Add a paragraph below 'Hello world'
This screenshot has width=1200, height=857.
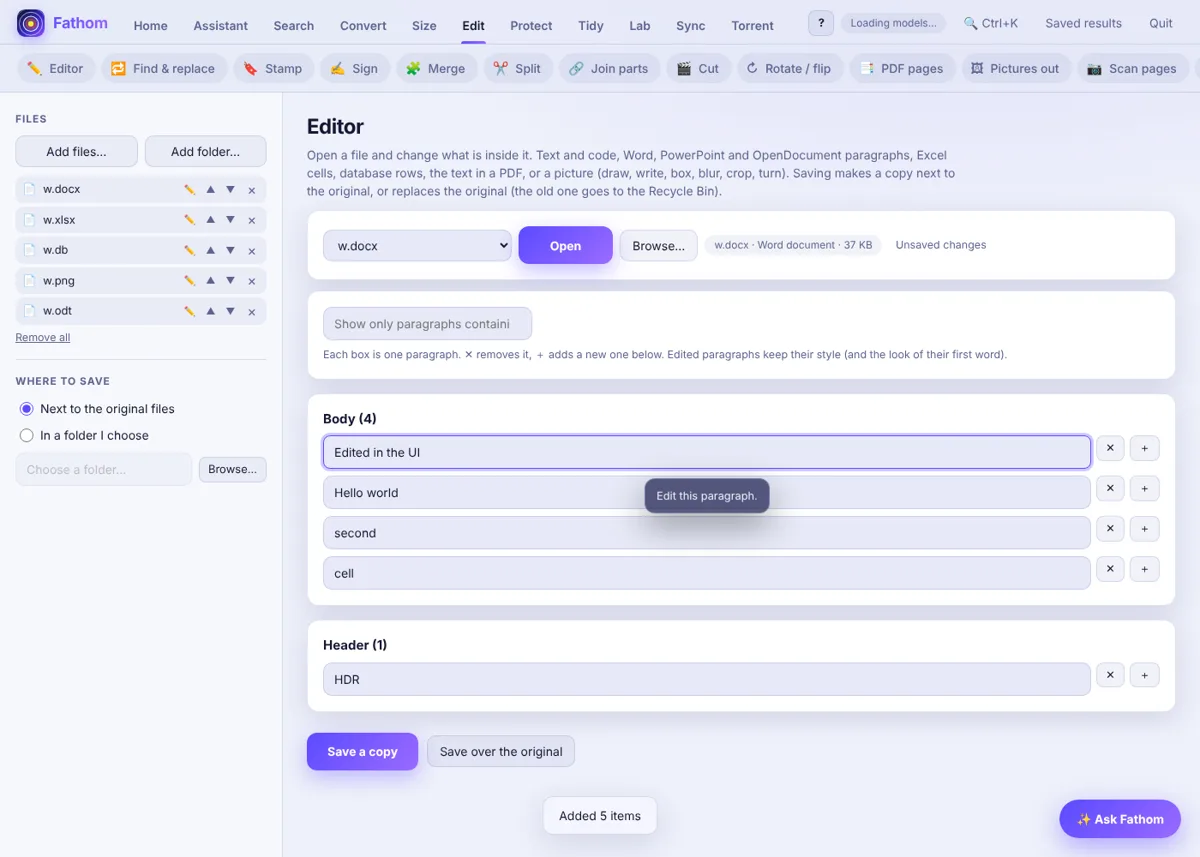click(x=1145, y=488)
